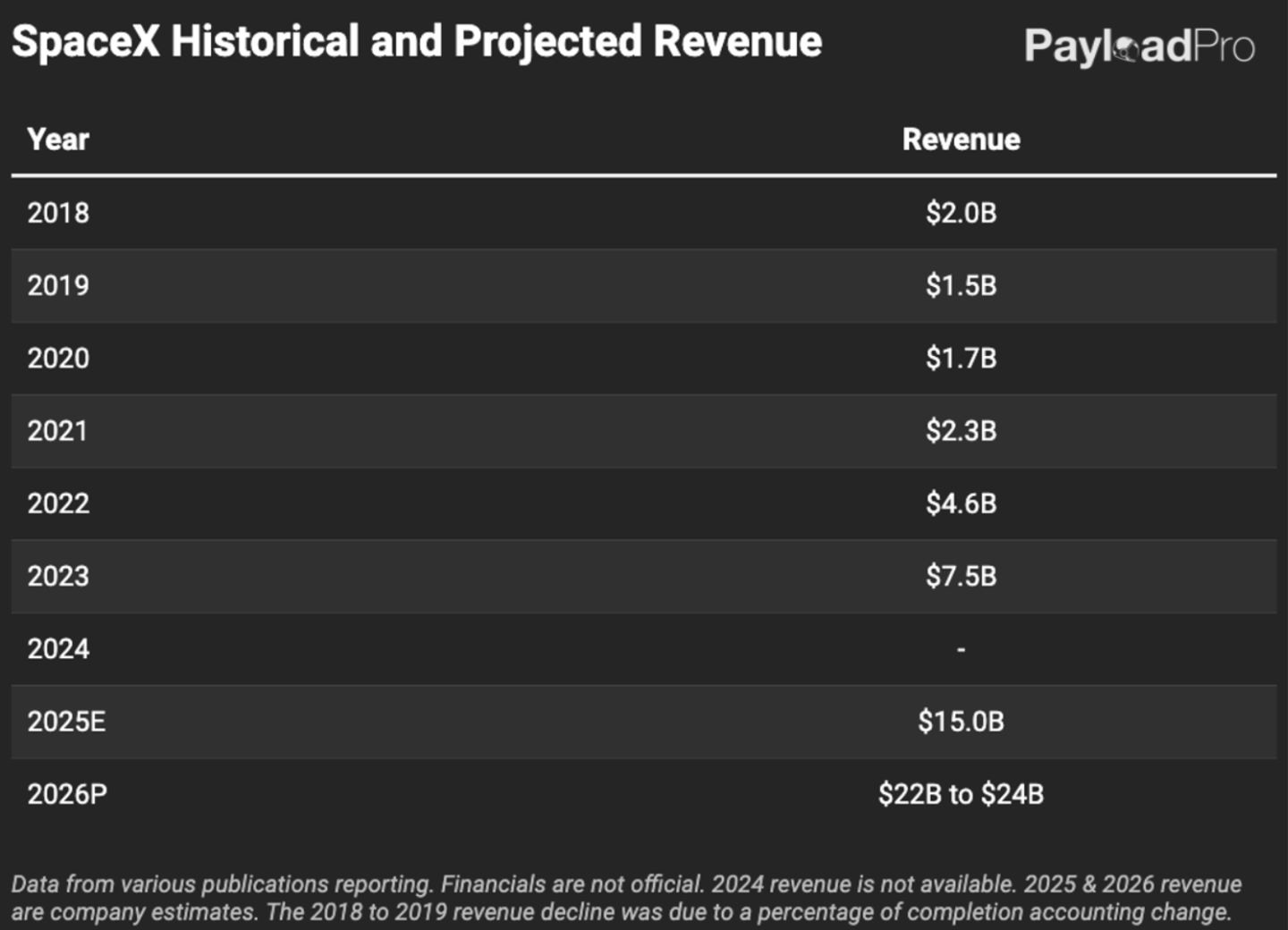Click the Revenue column header
This screenshot has width=1288, height=930.
(961, 139)
